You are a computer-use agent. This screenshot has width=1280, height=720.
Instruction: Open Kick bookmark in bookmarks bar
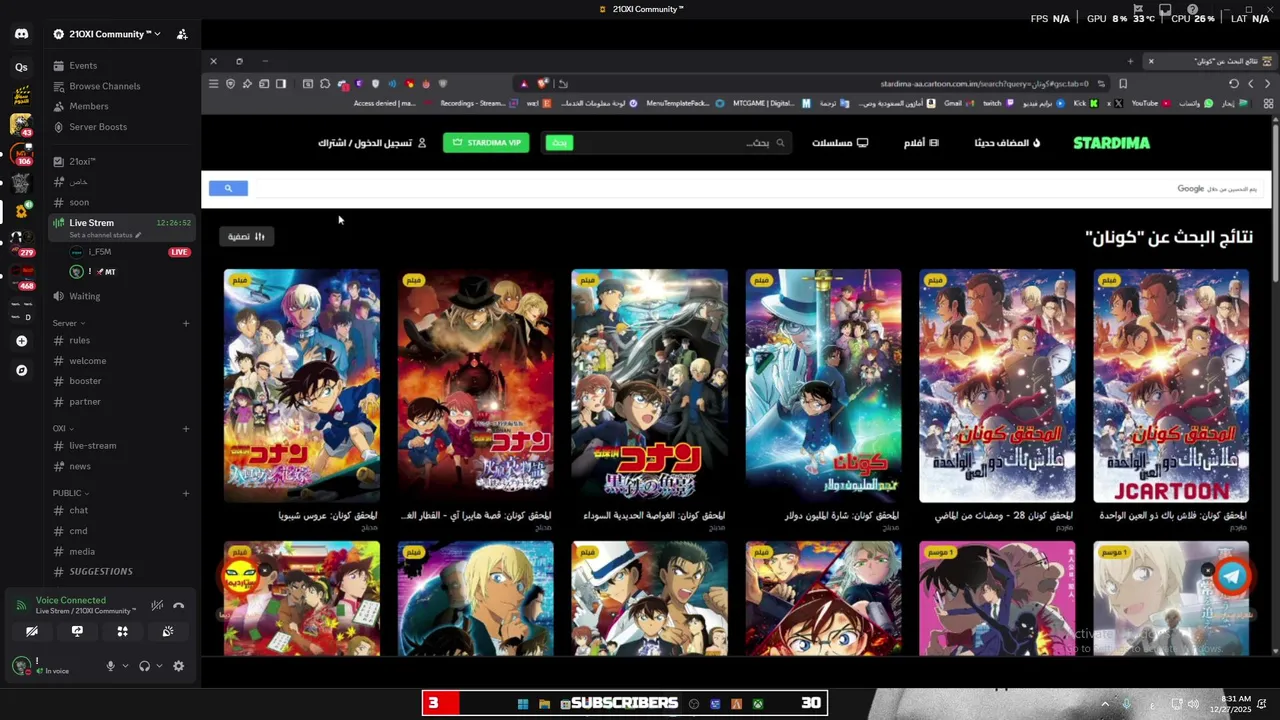[1086, 103]
